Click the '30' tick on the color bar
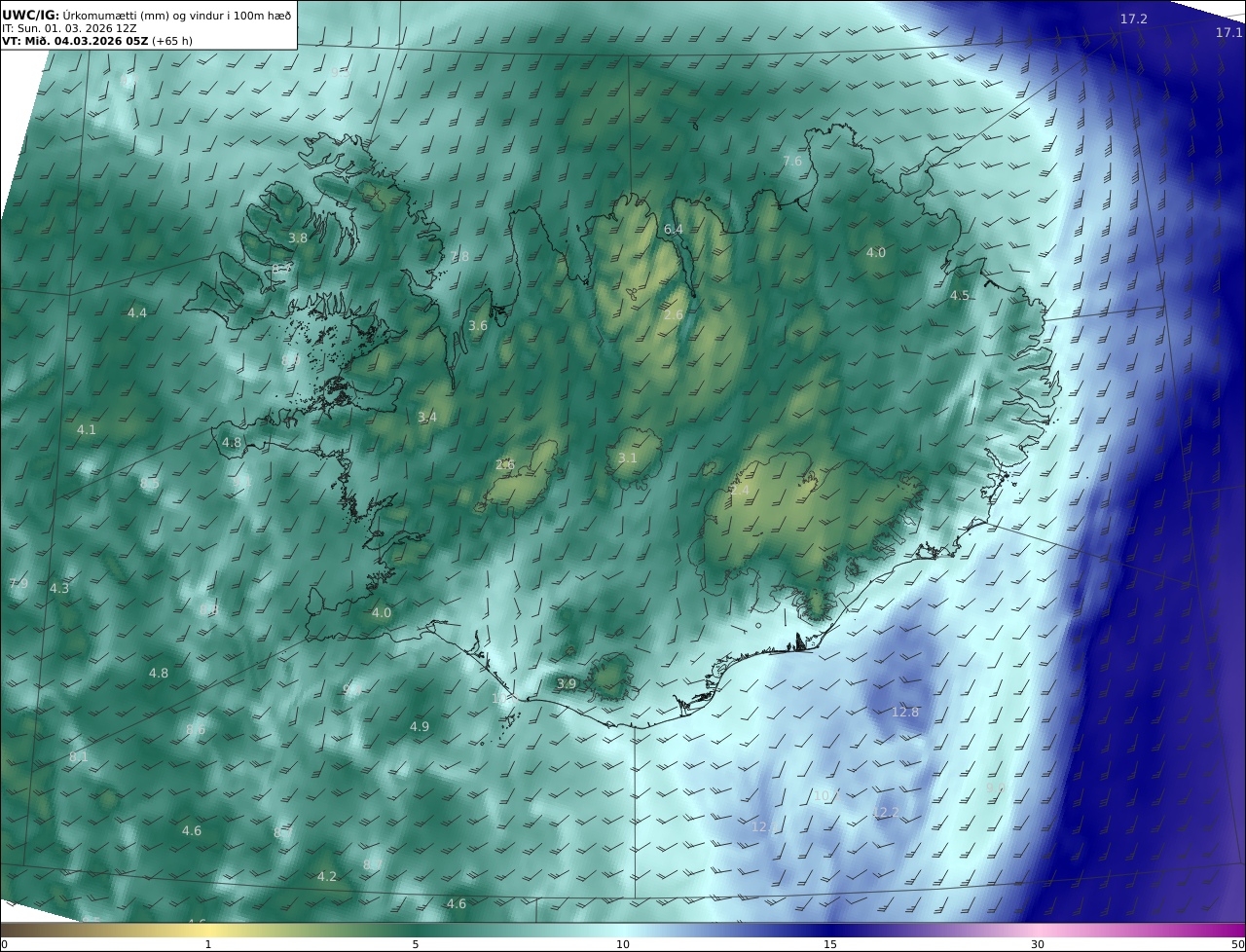 [1038, 945]
